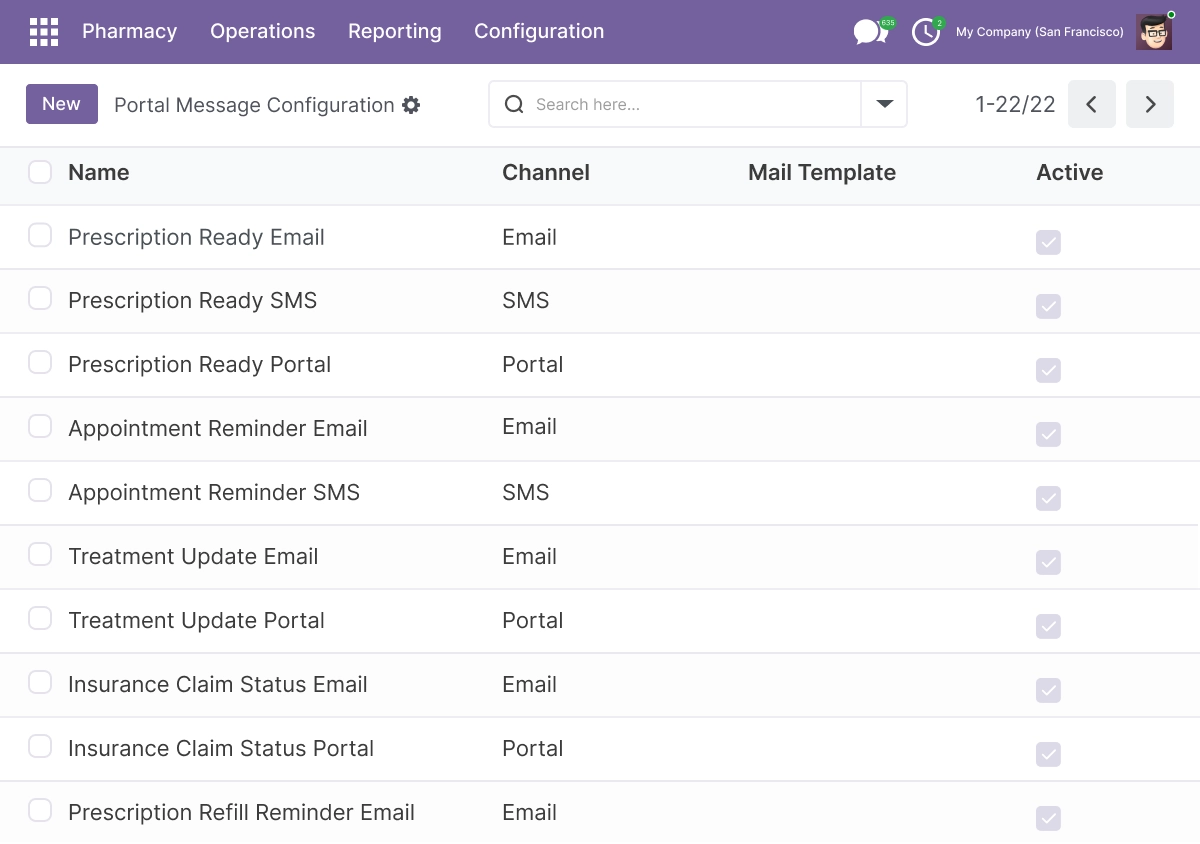Screen dimensions: 1200x844
Task: Open the Configuration menu
Action: pos(539,32)
